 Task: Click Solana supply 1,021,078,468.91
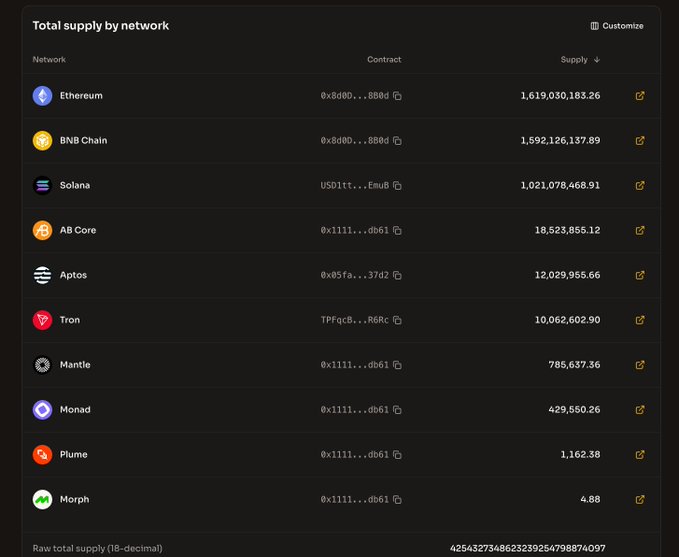pos(560,185)
